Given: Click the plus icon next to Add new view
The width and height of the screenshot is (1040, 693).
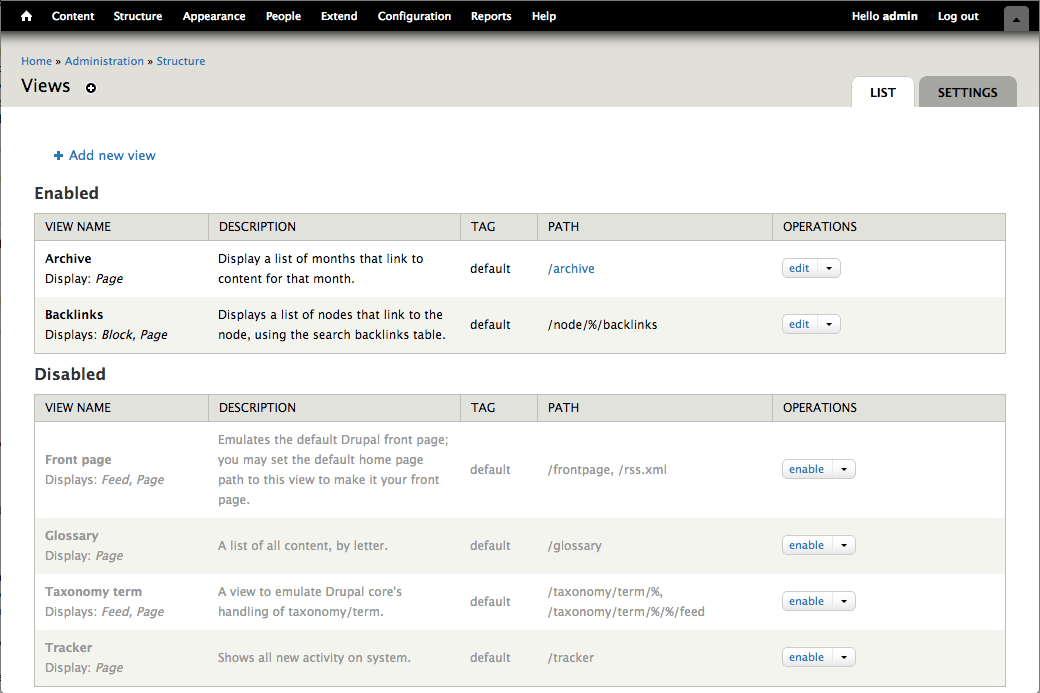Looking at the screenshot, I should [58, 155].
